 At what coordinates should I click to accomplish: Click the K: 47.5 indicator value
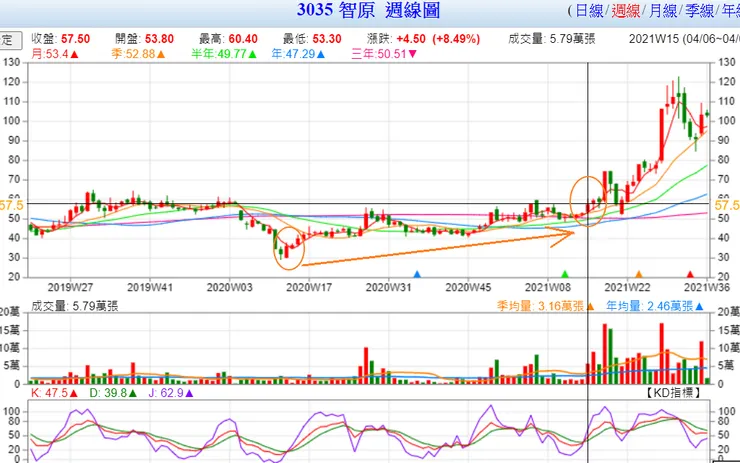54,393
